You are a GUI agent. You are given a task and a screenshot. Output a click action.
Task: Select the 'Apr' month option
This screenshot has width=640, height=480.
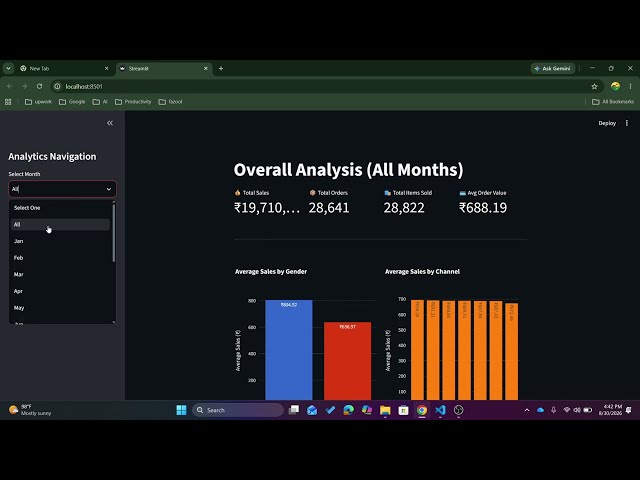(60, 291)
